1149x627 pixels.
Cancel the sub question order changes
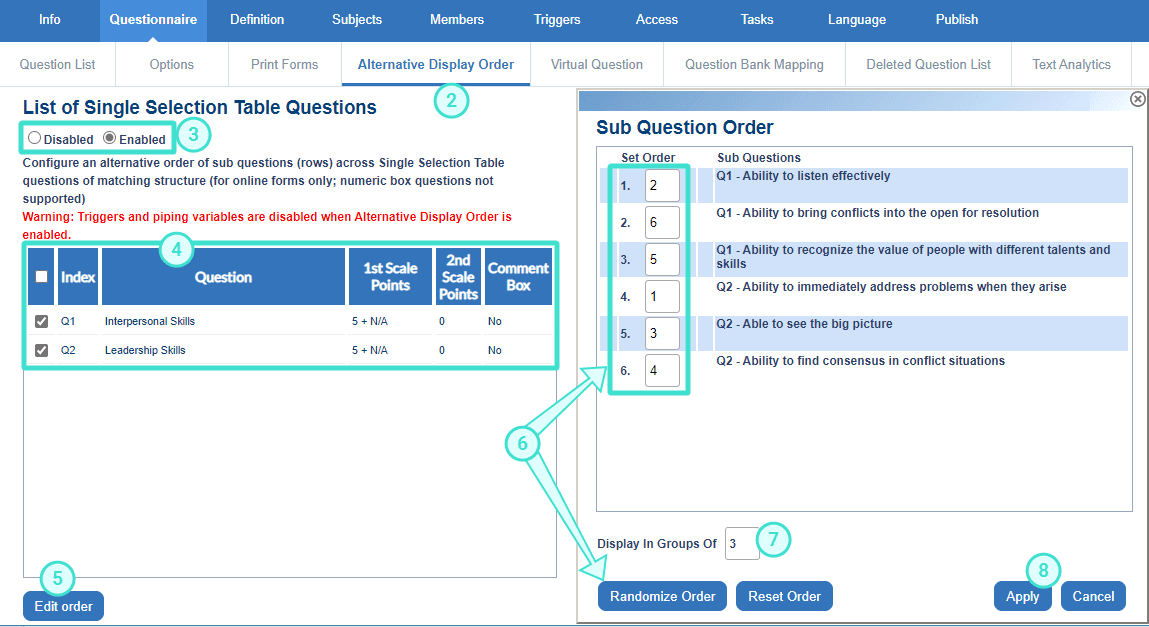coord(1093,597)
